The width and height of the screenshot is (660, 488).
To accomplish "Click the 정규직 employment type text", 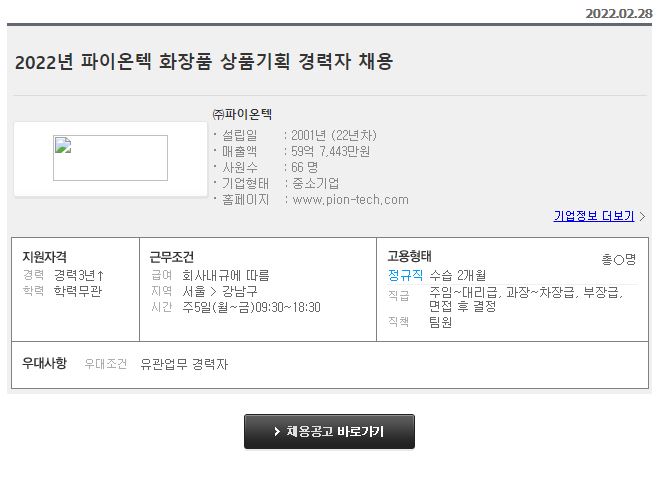I will pyautogui.click(x=405, y=275).
